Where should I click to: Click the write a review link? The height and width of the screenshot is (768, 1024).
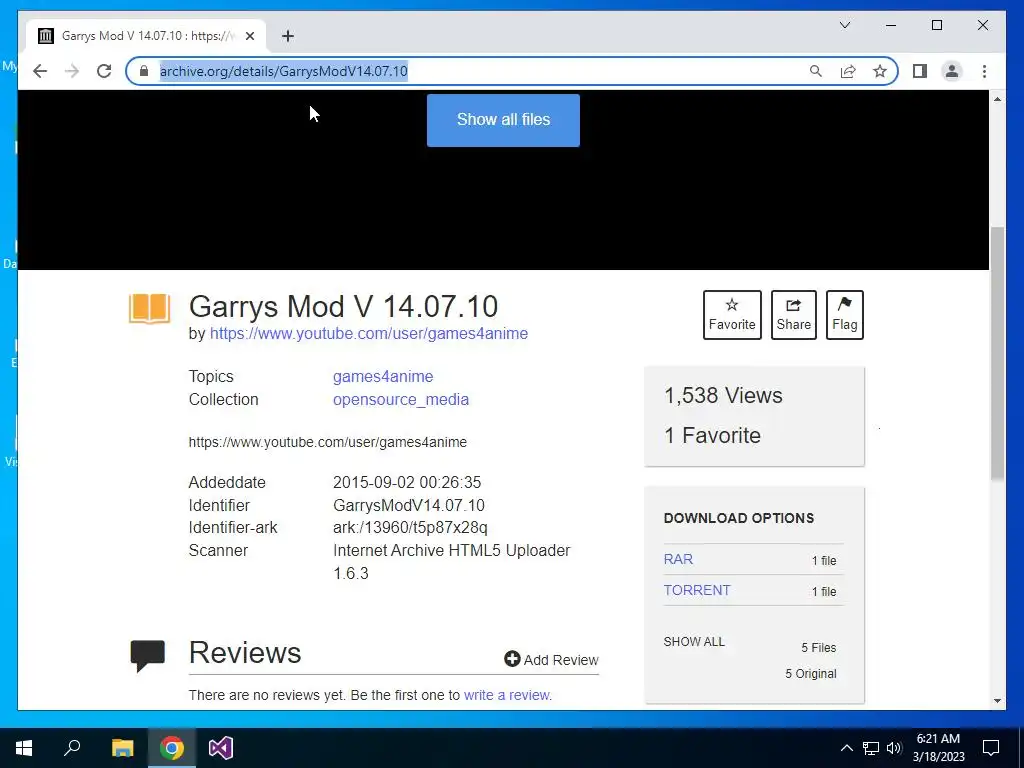[507, 696]
